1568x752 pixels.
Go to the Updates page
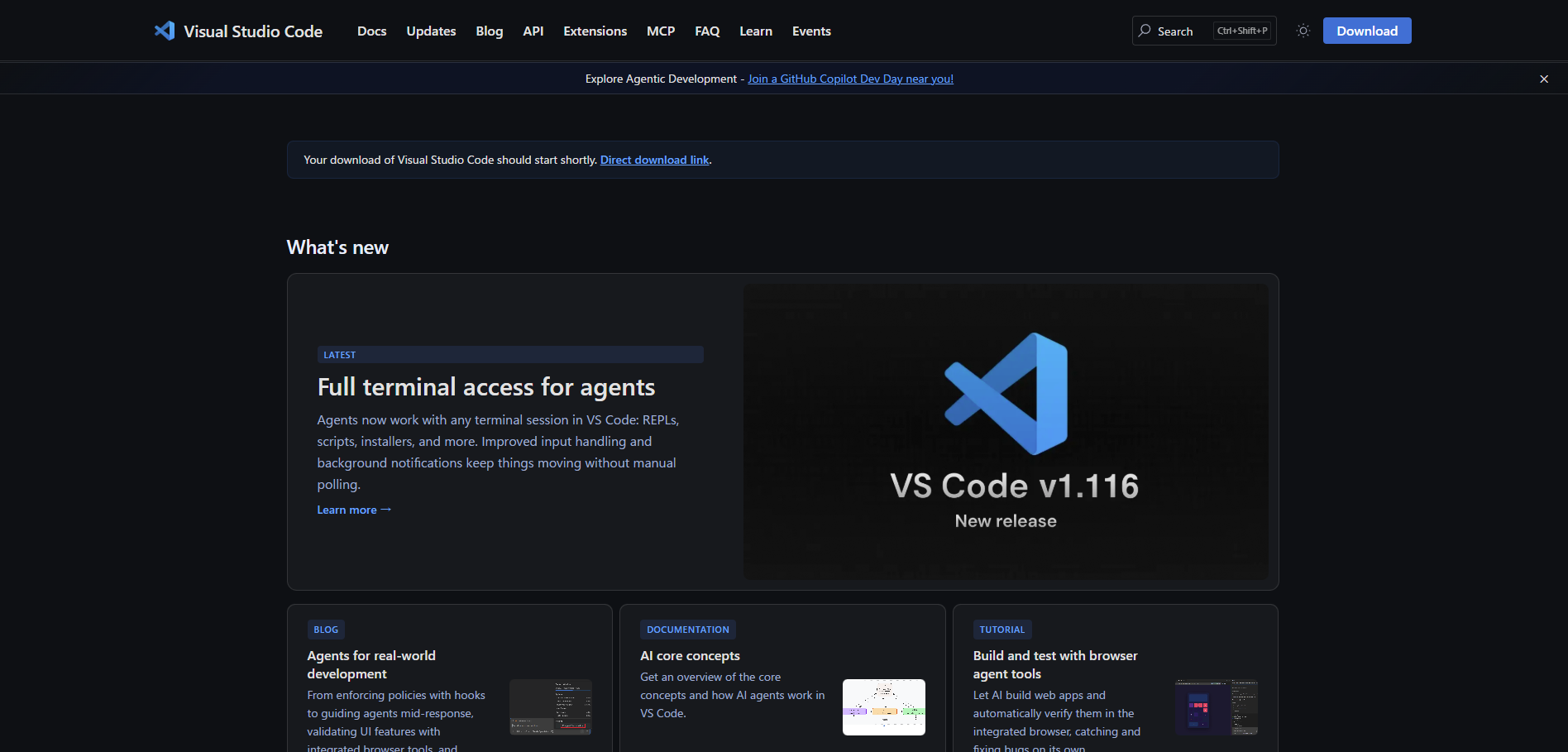coord(431,31)
